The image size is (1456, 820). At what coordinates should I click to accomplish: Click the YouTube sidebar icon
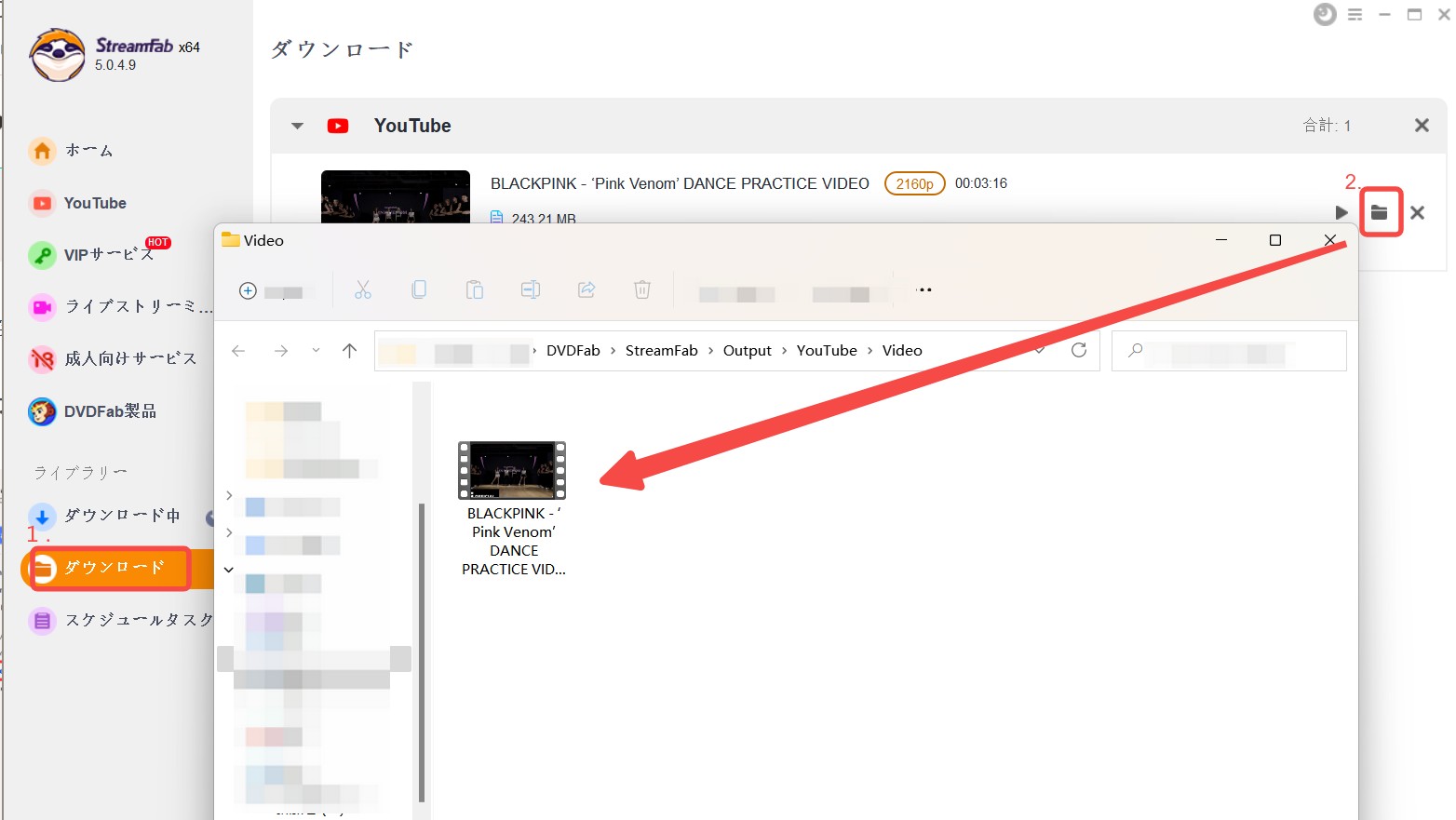tap(42, 203)
